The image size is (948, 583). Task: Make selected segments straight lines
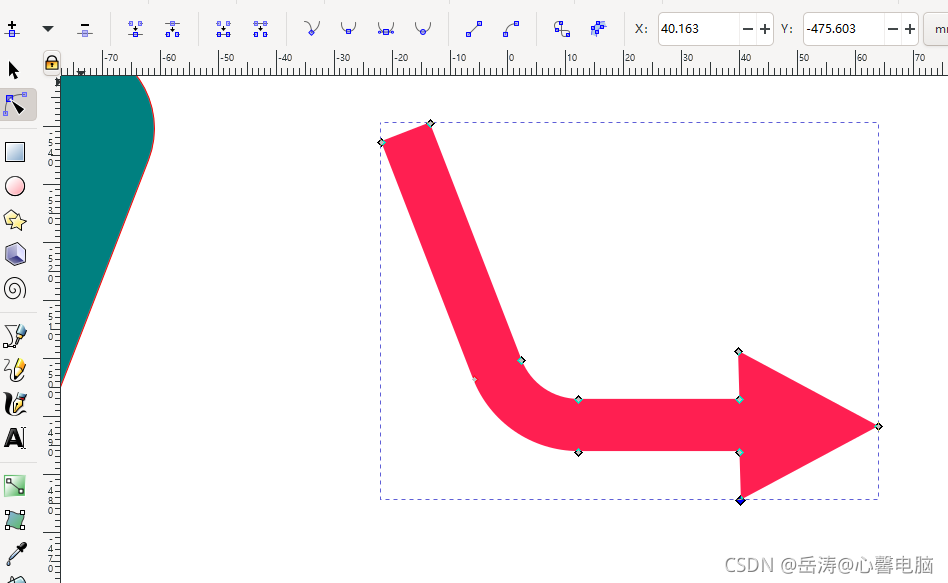point(474,28)
